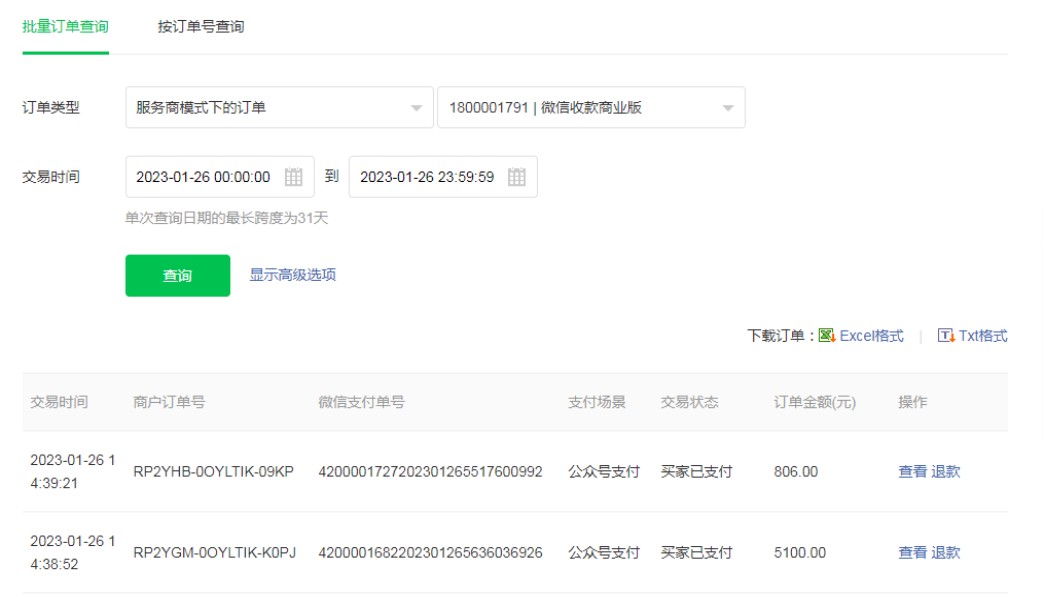Download orders in Excel格式
This screenshot has width=1043, height=605.
click(871, 336)
